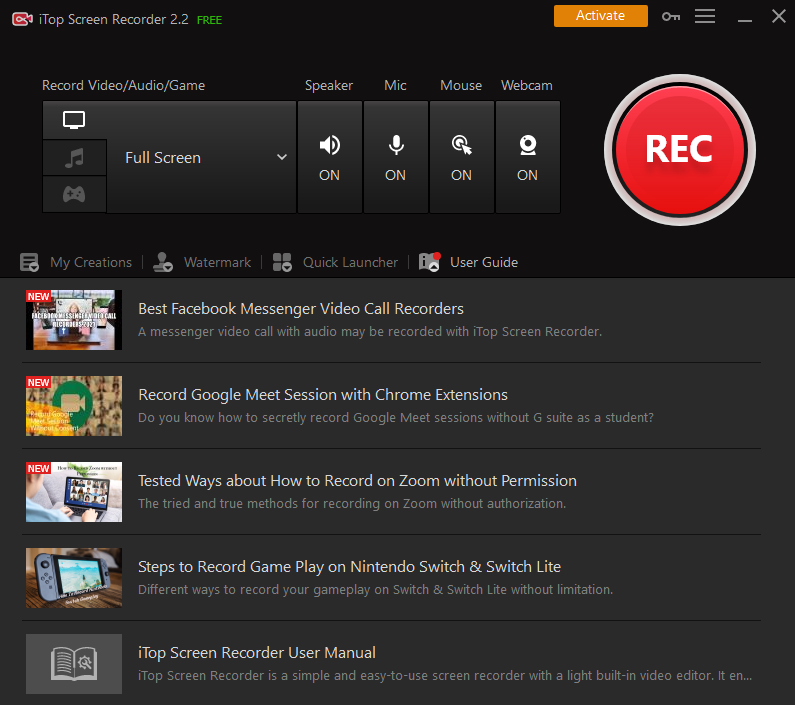Image resolution: width=795 pixels, height=705 pixels.
Task: Switch to the Watermark tab
Action: 204,262
